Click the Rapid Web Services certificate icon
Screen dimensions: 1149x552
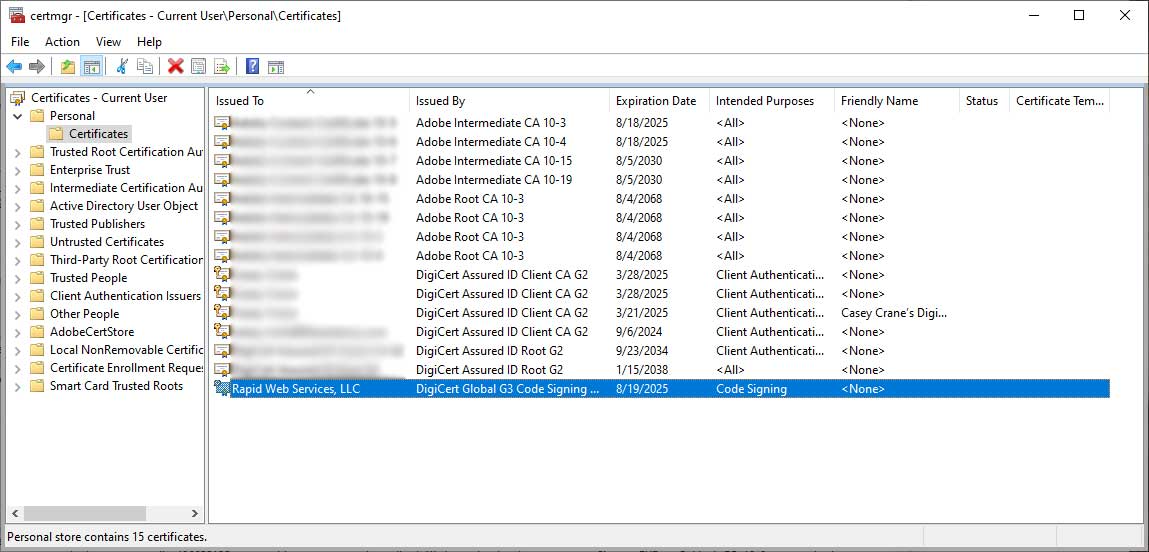coord(222,389)
